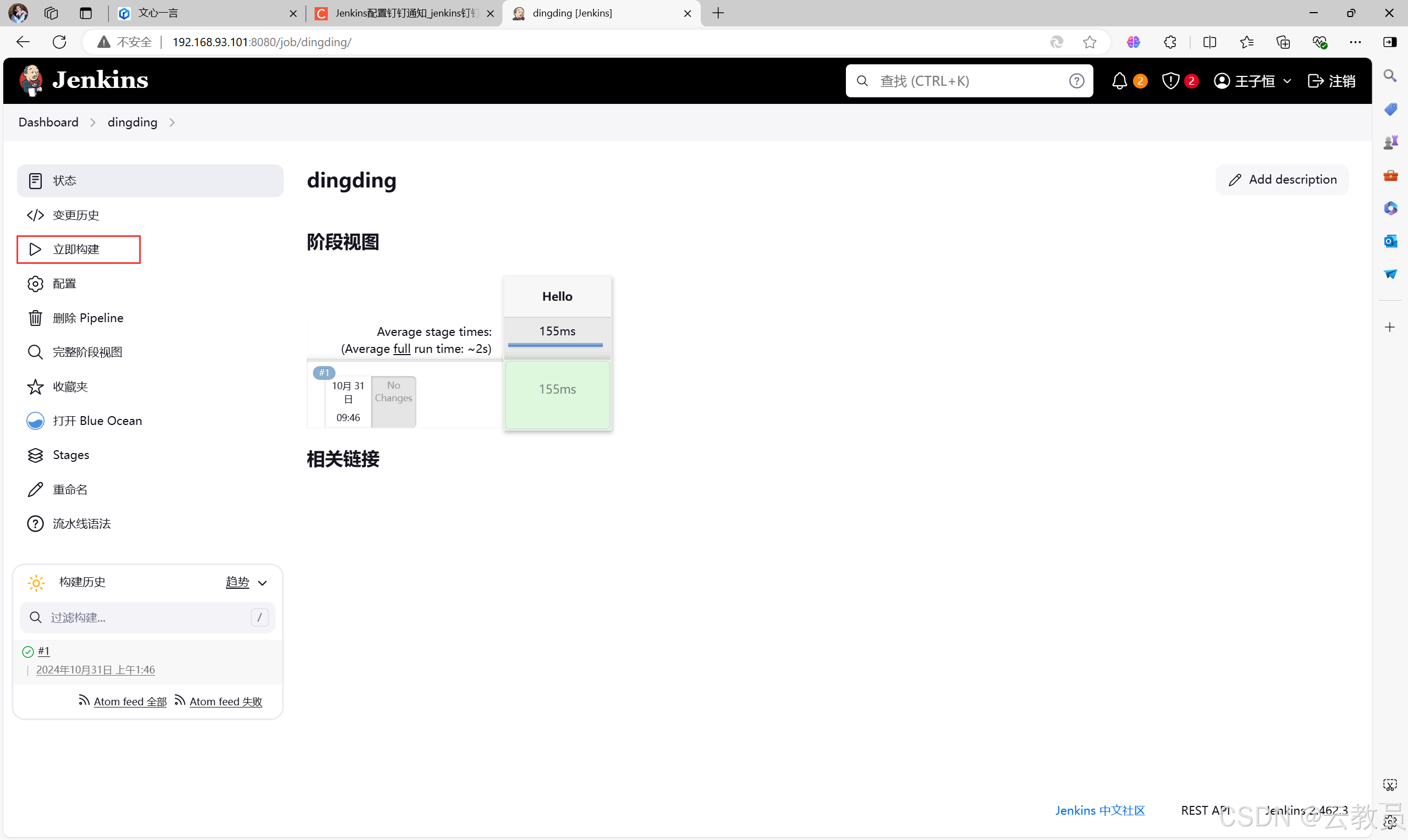This screenshot has height=840, width=1408.
Task: Open the Outlook icon in Edge sidebar
Action: coord(1390,241)
